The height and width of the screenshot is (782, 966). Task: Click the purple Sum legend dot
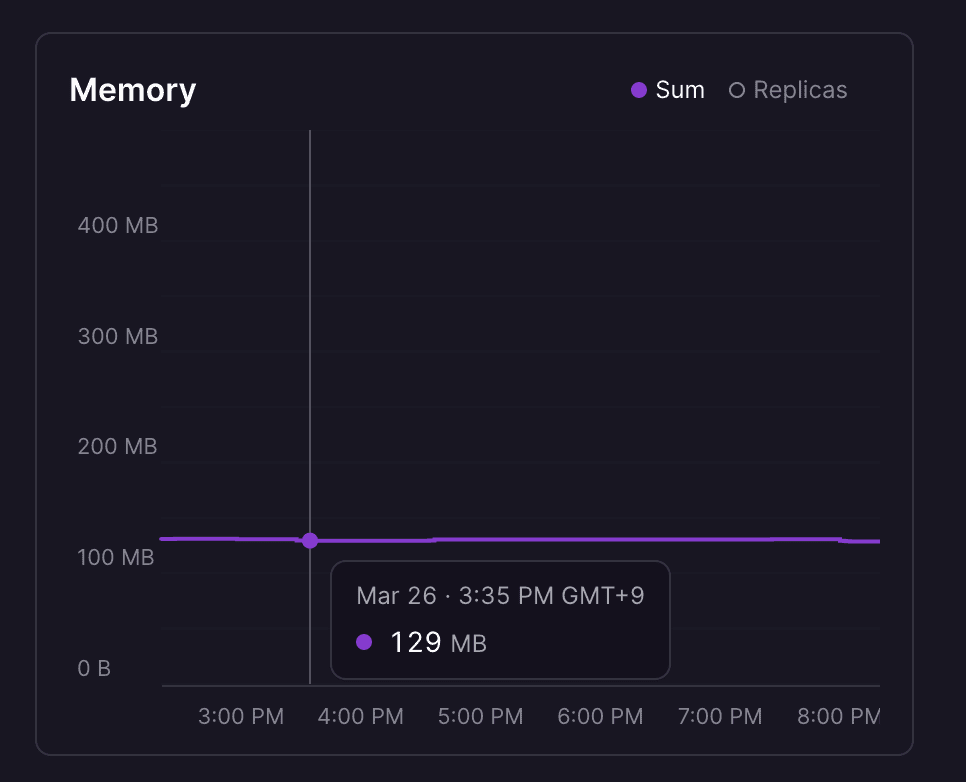point(639,91)
